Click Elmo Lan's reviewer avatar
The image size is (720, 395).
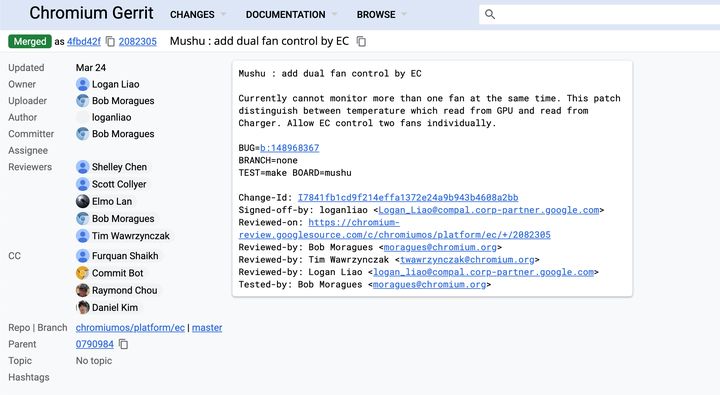(x=83, y=201)
